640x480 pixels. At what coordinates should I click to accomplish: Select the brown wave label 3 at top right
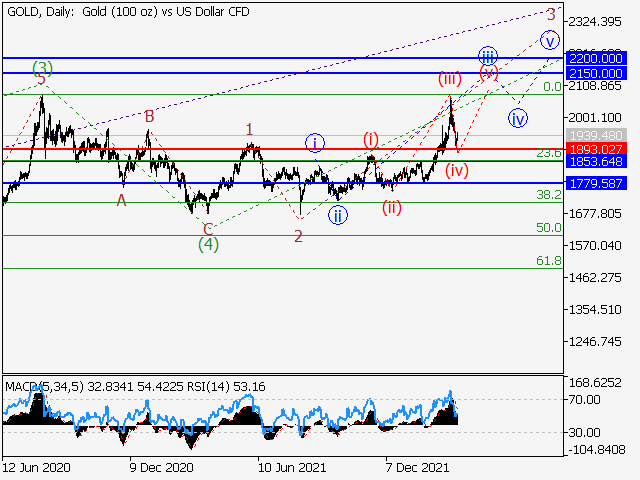(x=551, y=15)
